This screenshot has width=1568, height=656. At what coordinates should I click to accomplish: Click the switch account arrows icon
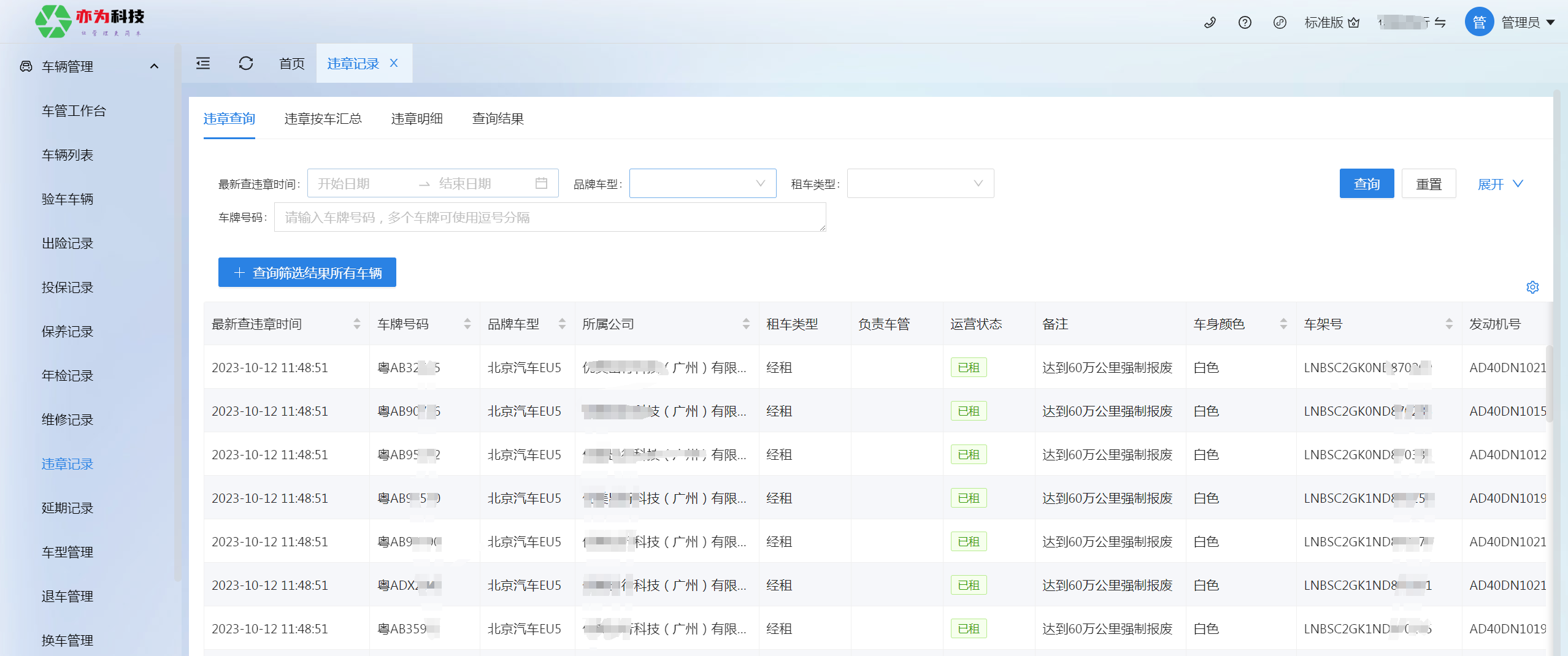pyautogui.click(x=1440, y=23)
